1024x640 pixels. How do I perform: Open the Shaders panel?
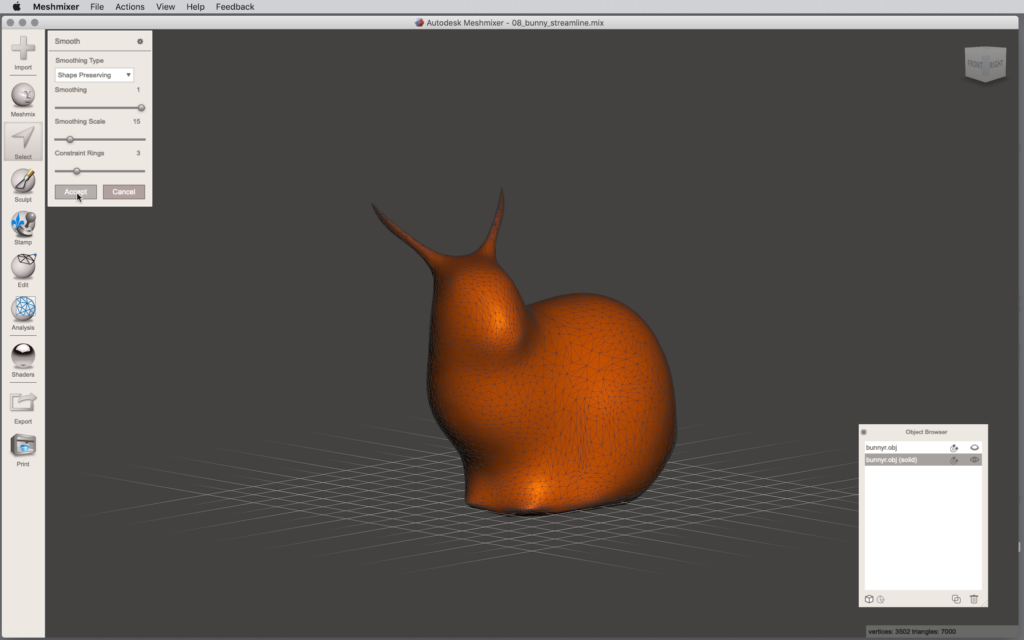pyautogui.click(x=23, y=356)
